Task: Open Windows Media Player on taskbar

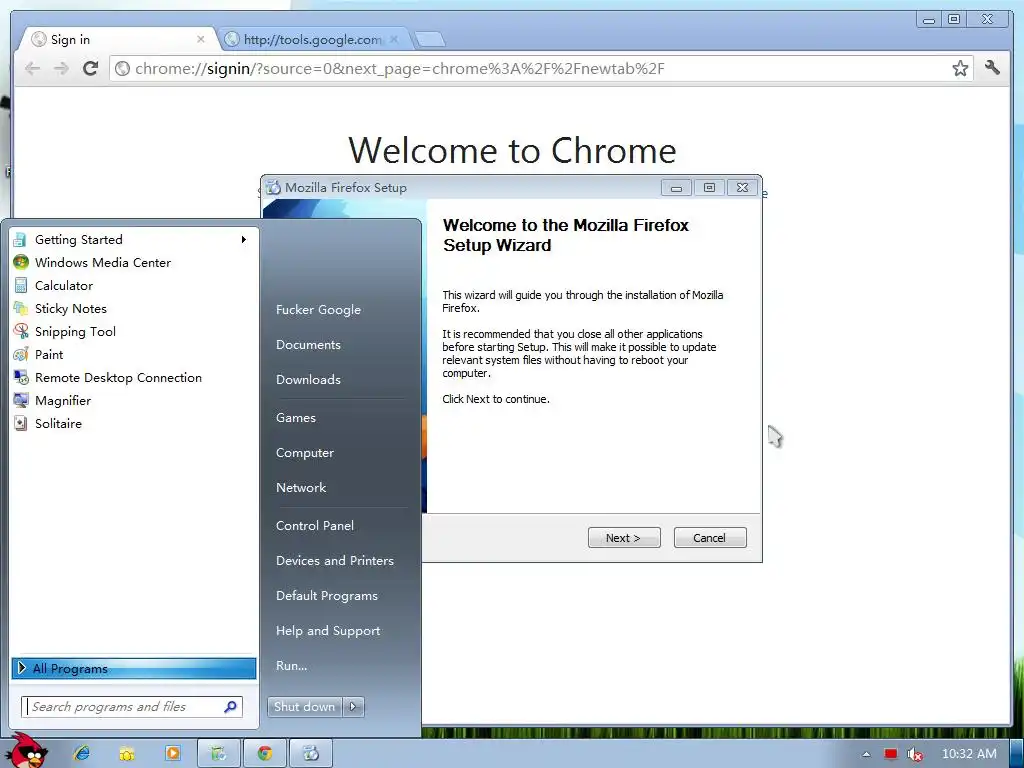Action: 173,754
